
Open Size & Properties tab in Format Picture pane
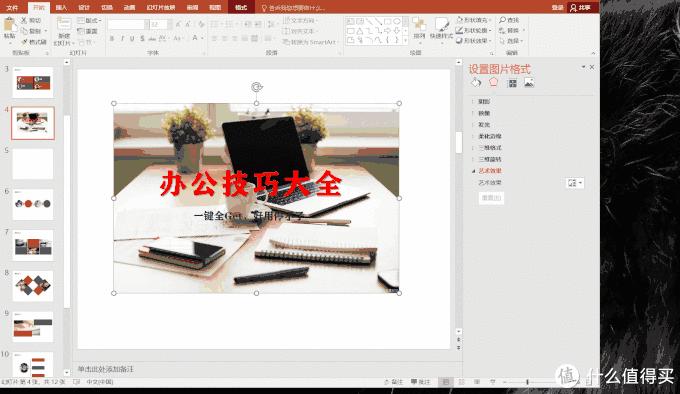[512, 83]
